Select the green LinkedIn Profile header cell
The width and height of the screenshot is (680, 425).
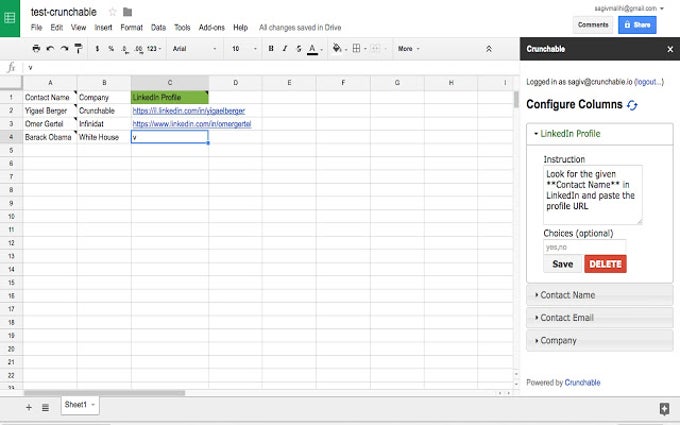(x=170, y=97)
